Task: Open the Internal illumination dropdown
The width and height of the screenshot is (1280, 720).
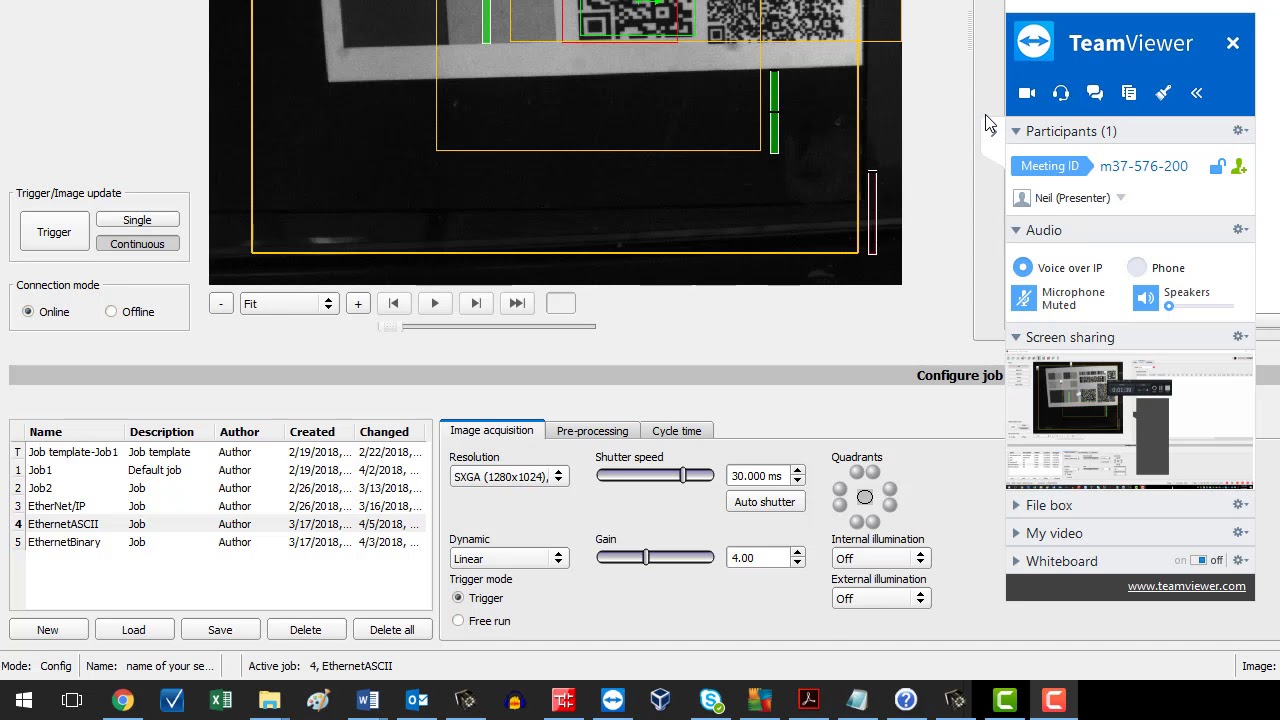Action: pos(881,559)
